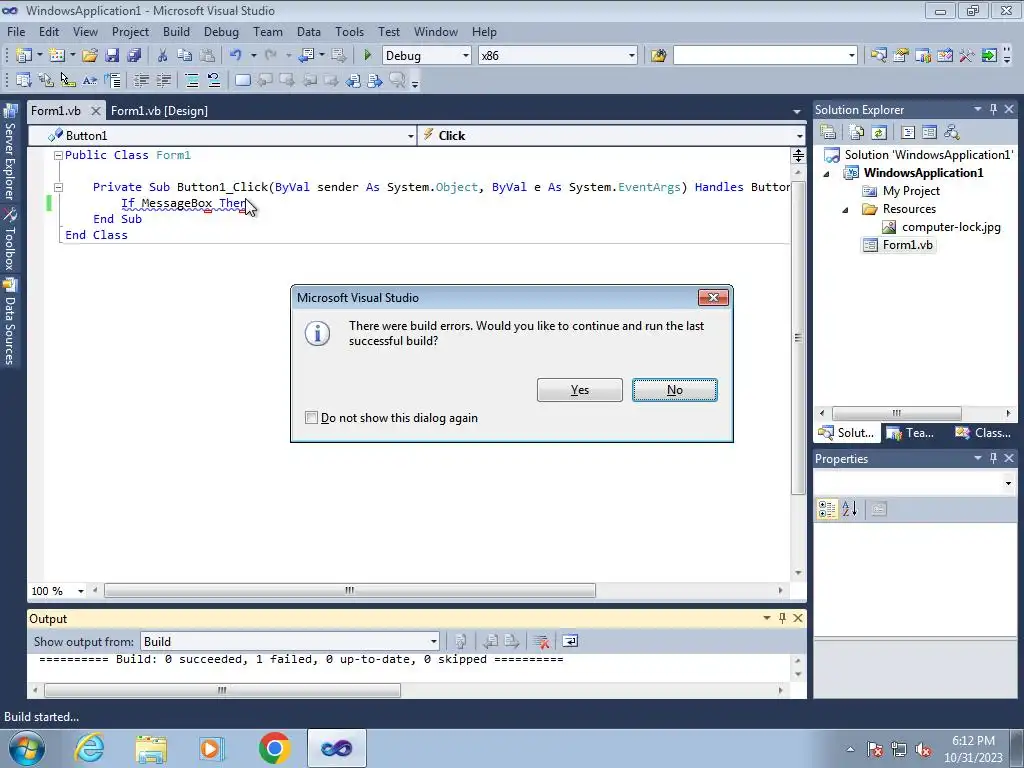Click Yes to run last successful build
The image size is (1024, 768).
[x=580, y=390]
